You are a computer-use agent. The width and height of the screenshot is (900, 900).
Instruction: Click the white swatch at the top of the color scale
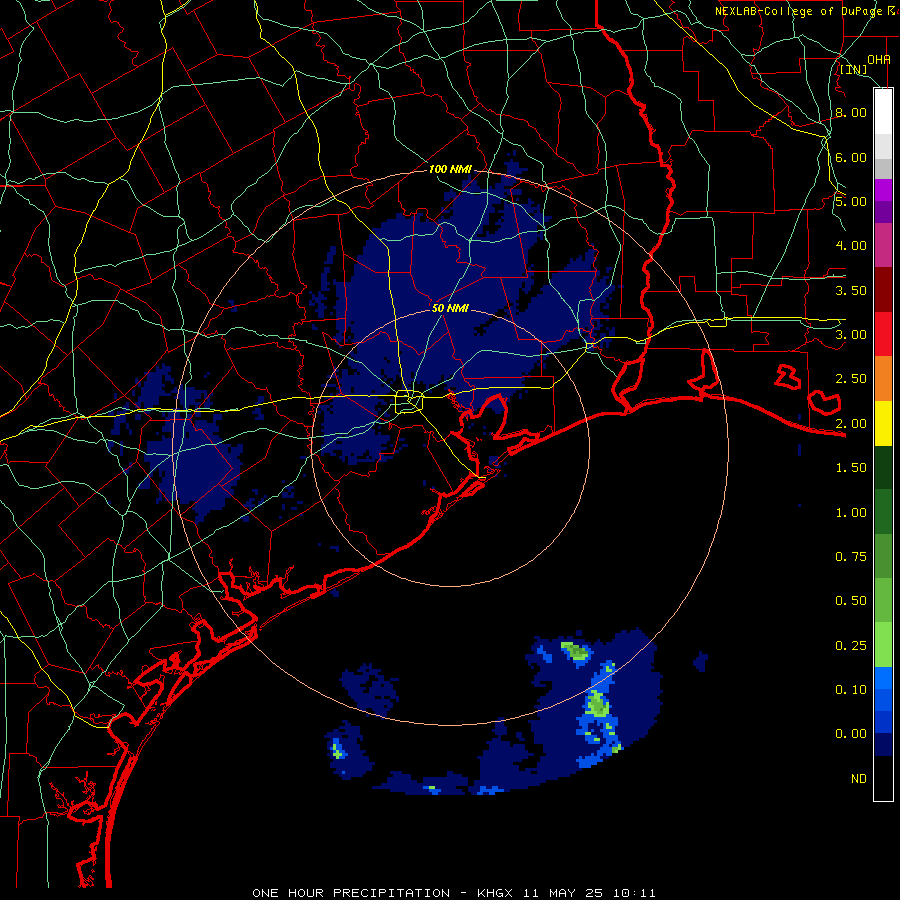(883, 111)
